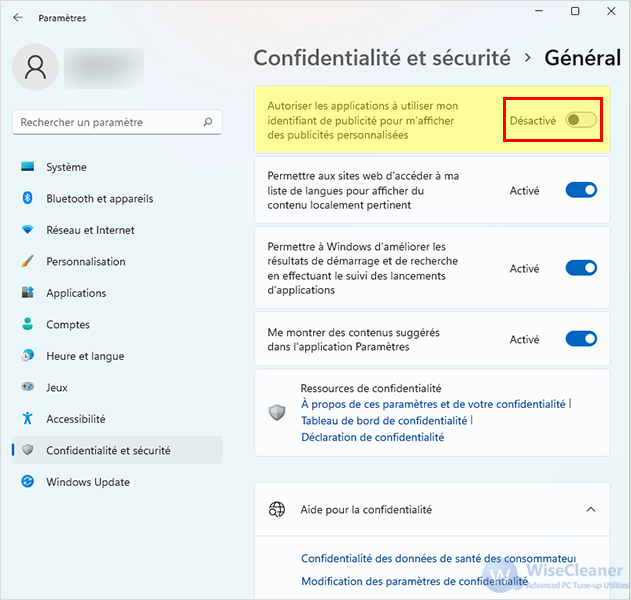
Task: Click the back arrow icon next to Paramètres
Action: [x=18, y=18]
